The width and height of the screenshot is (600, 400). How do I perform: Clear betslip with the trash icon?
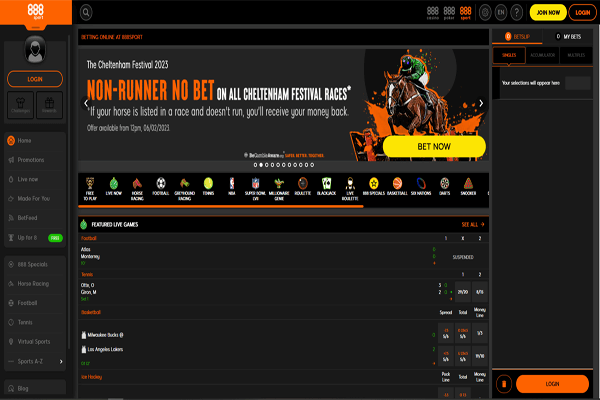tap(504, 384)
